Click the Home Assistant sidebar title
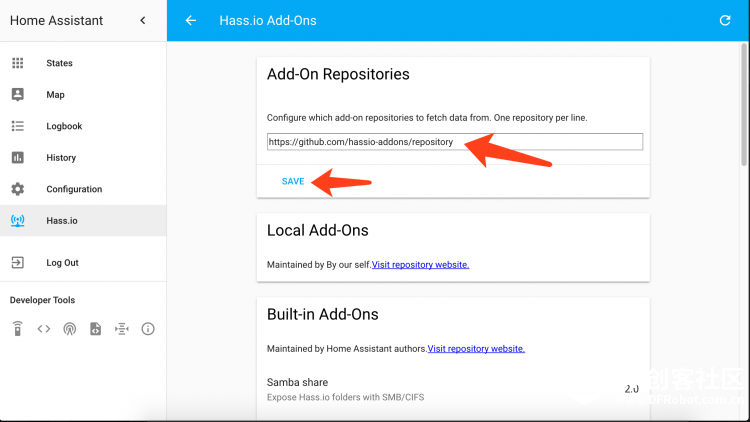 56,21
